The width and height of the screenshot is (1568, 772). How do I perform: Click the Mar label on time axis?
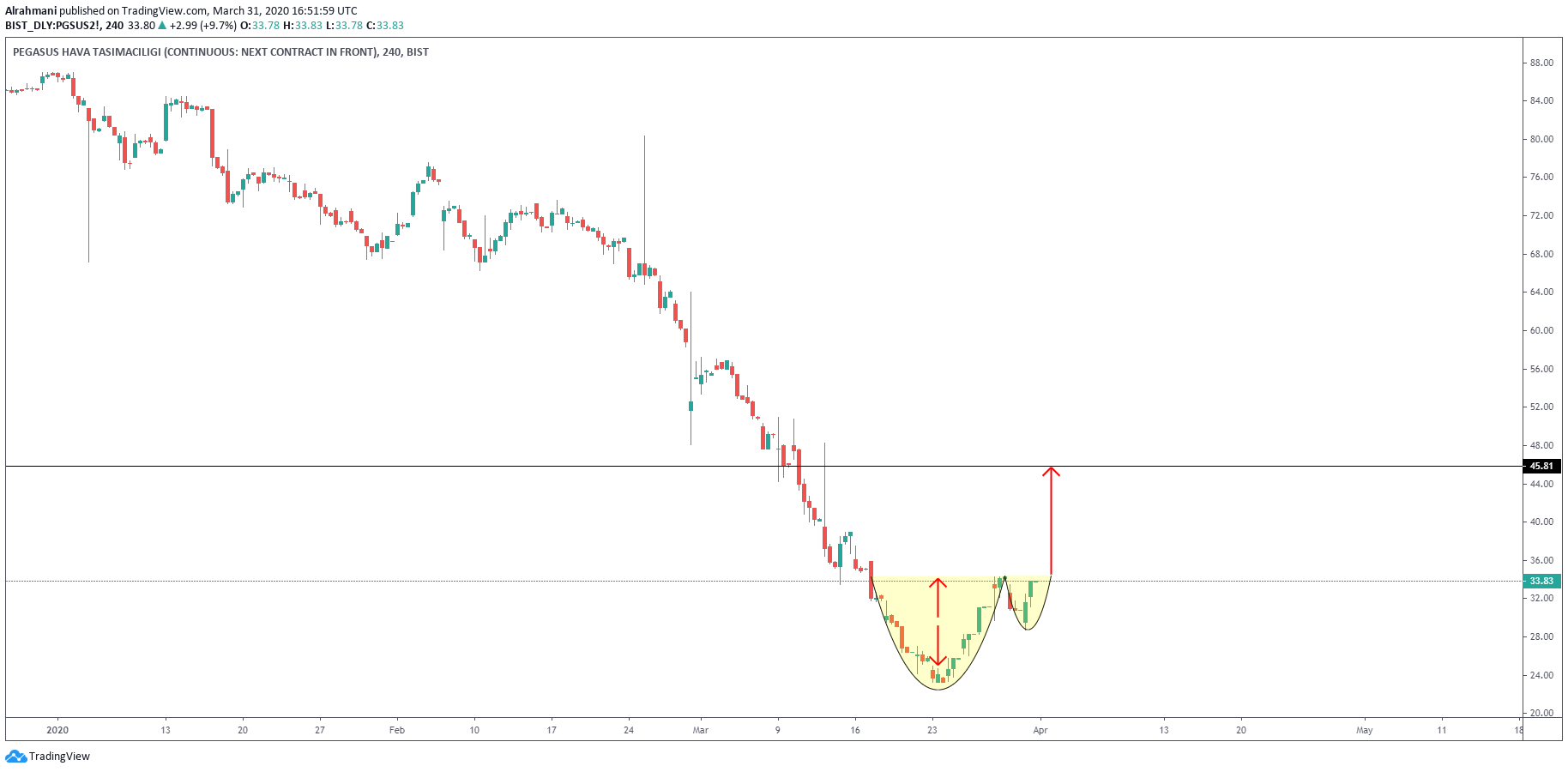click(701, 730)
